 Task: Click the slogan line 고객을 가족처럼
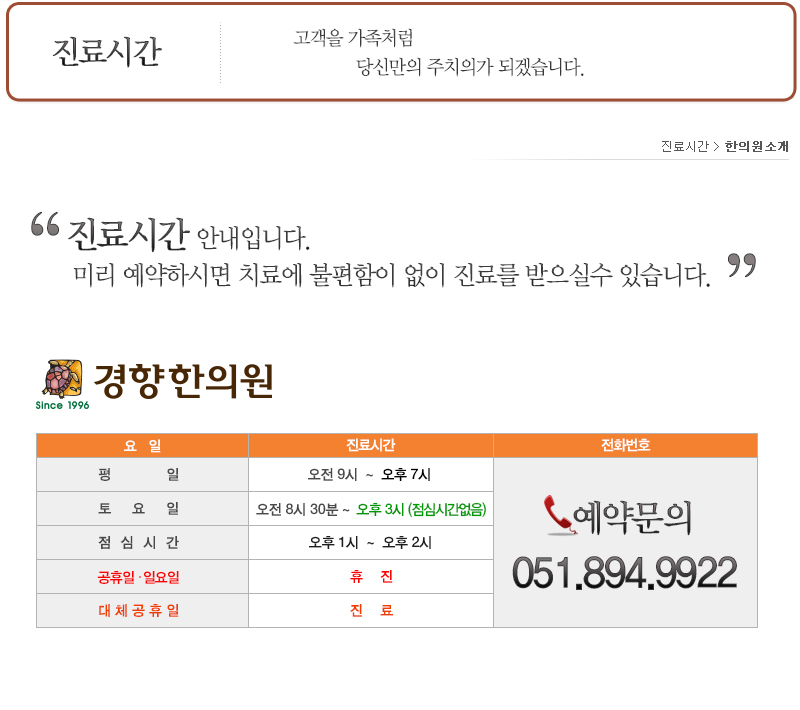tap(353, 38)
